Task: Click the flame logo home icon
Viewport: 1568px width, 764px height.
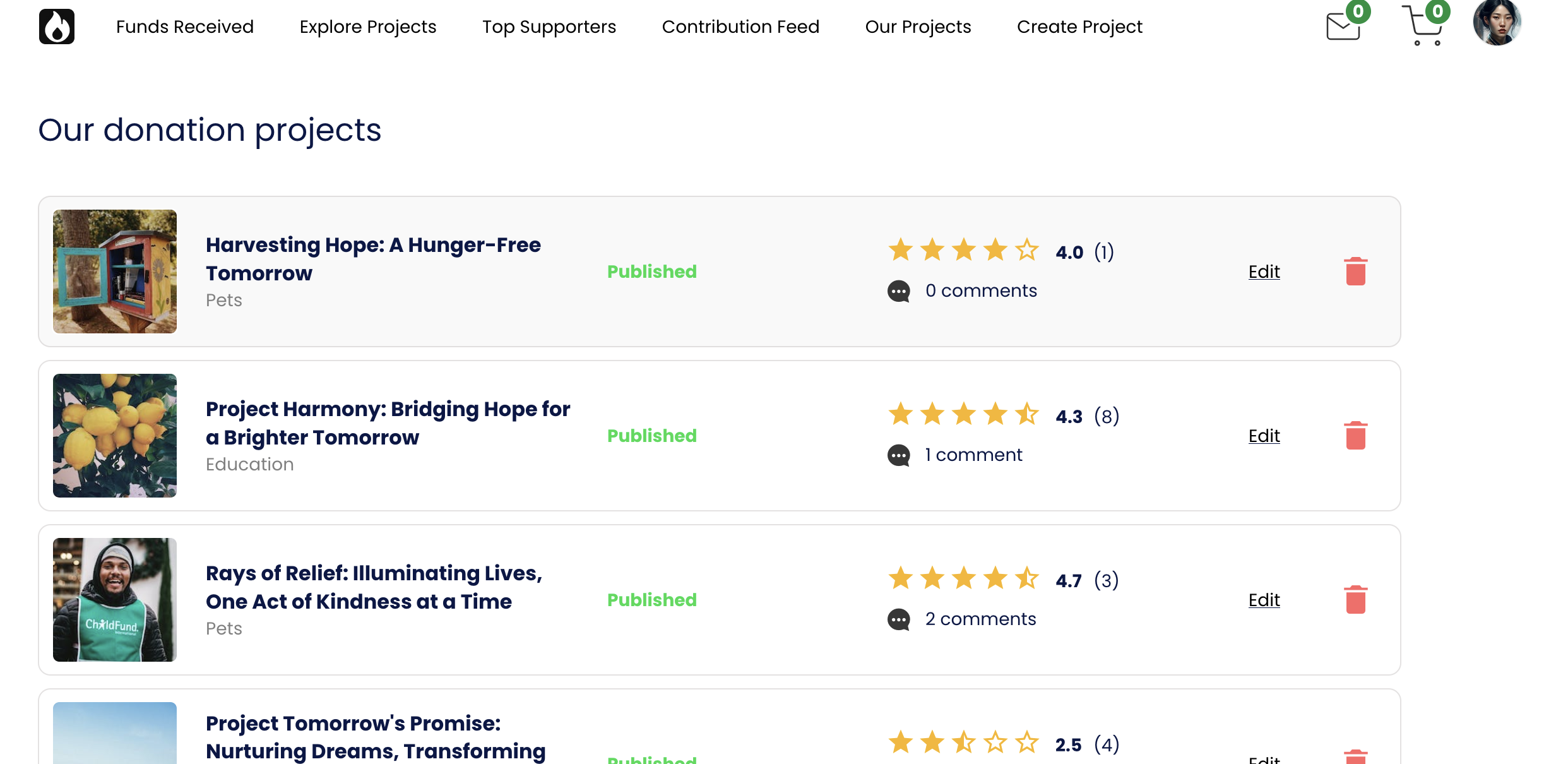Action: [57, 27]
